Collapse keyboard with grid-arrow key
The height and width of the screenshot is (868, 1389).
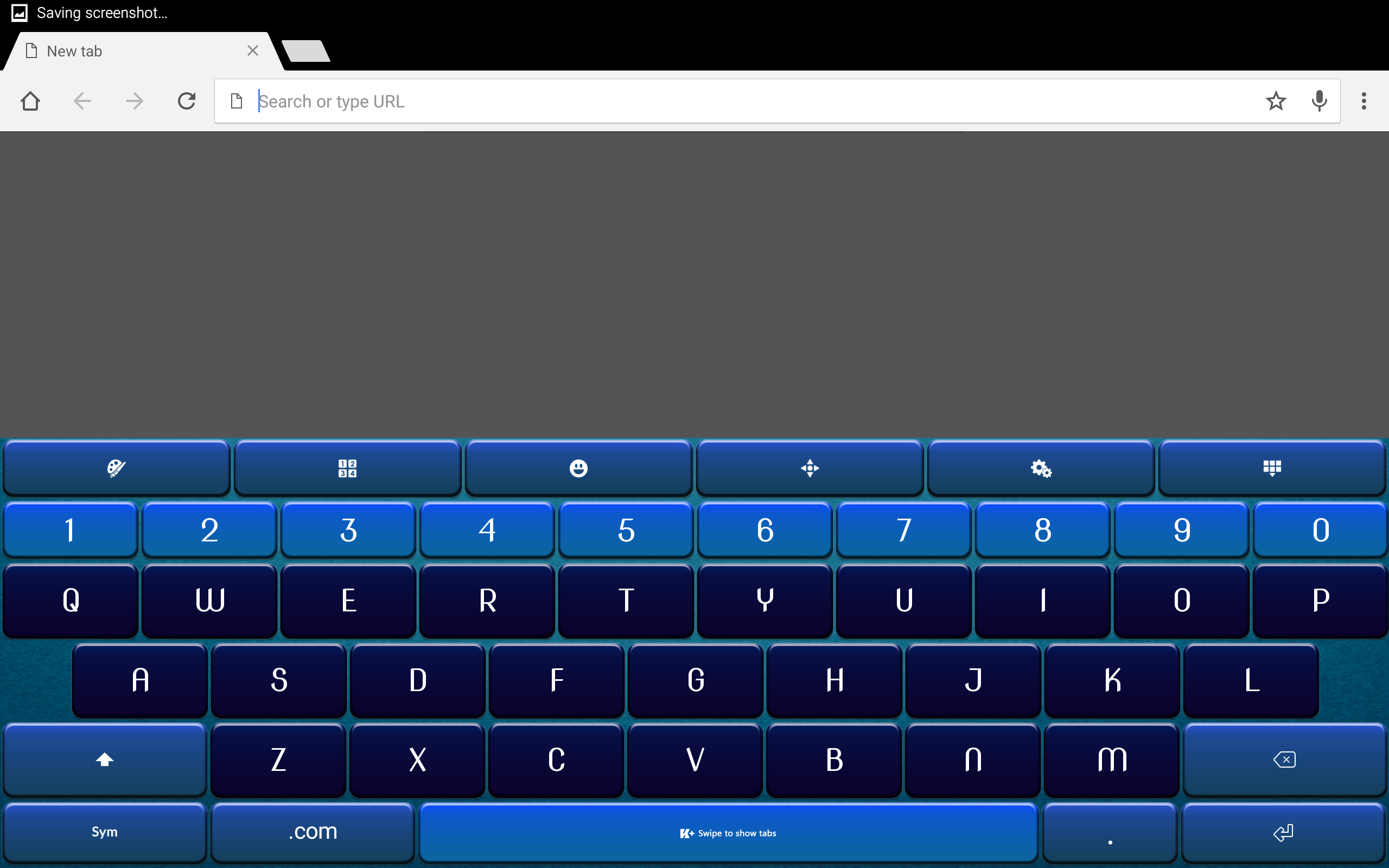tap(1272, 468)
